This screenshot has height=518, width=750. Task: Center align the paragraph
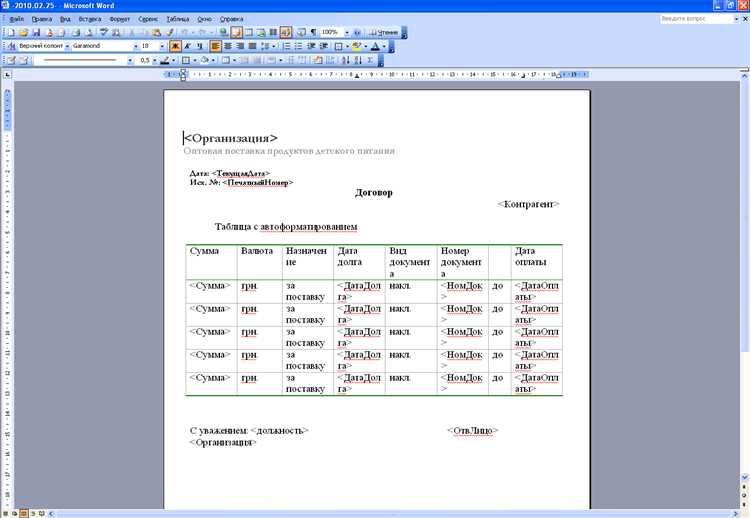(x=228, y=46)
